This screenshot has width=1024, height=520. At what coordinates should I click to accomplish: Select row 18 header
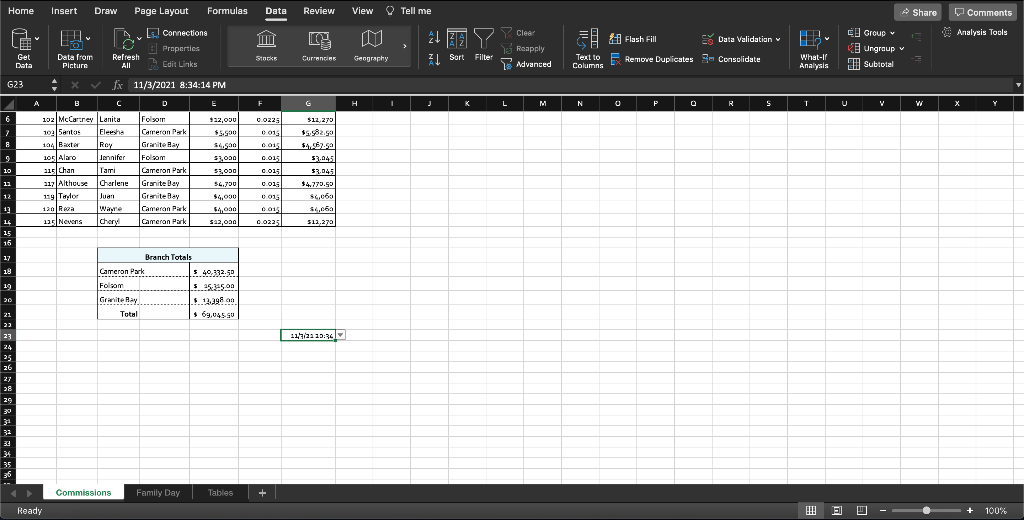[8, 271]
